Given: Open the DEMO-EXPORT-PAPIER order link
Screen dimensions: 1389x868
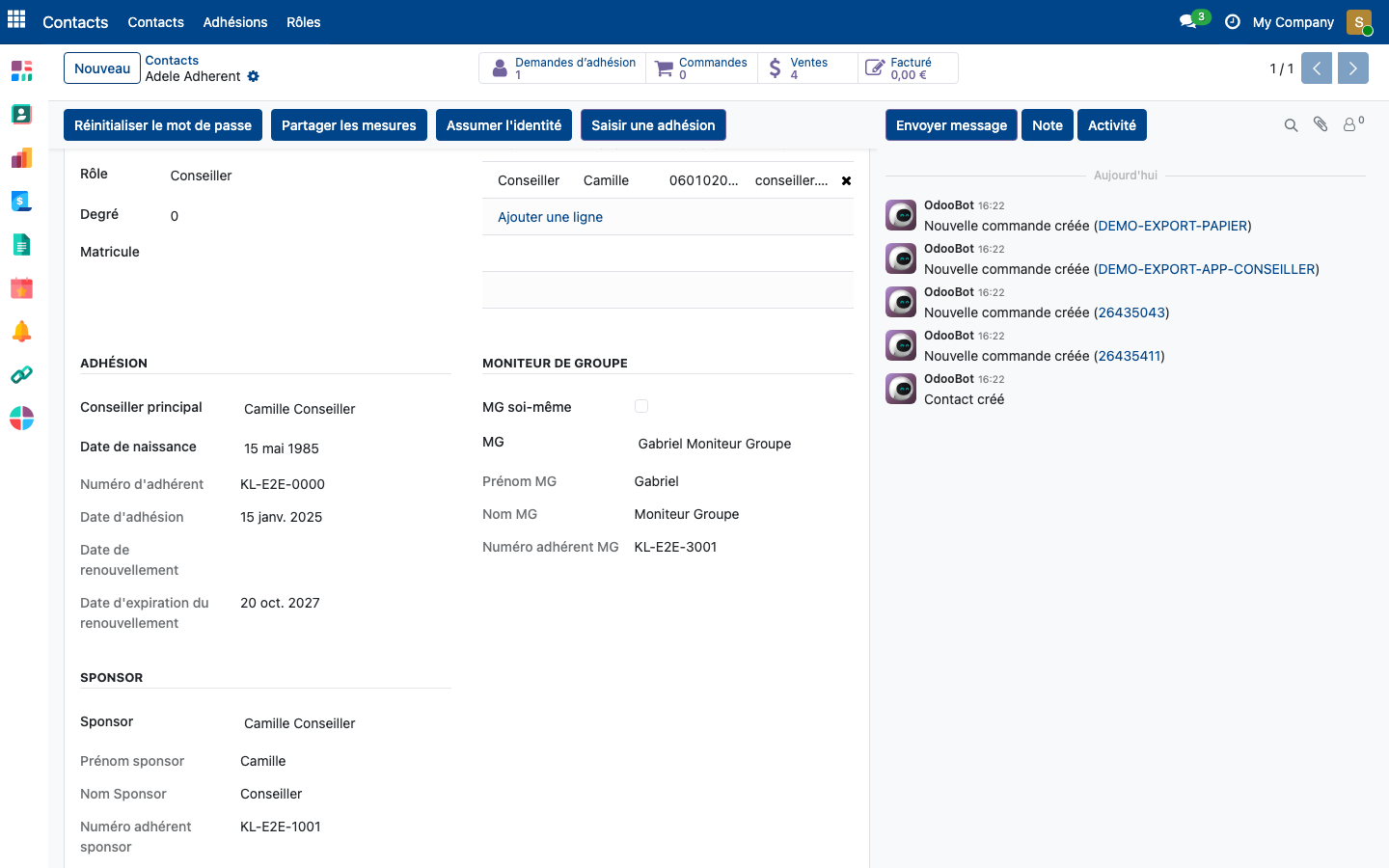Looking at the screenshot, I should (x=1172, y=226).
